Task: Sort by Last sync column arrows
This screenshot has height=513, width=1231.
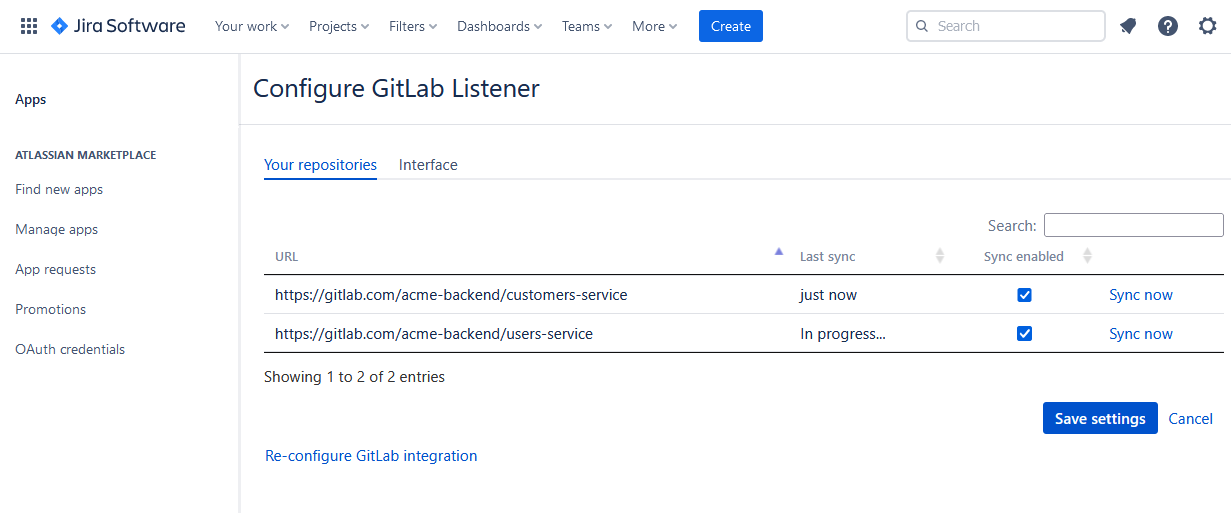Action: [939, 257]
